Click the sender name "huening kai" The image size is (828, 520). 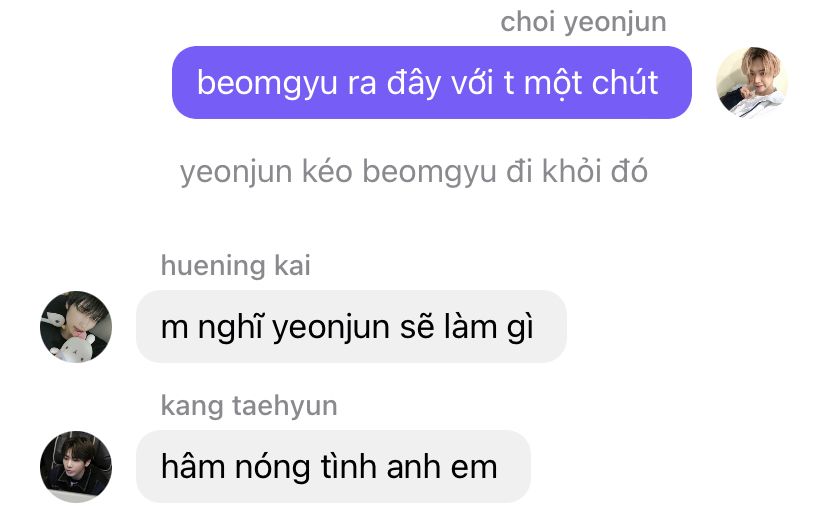point(236,265)
